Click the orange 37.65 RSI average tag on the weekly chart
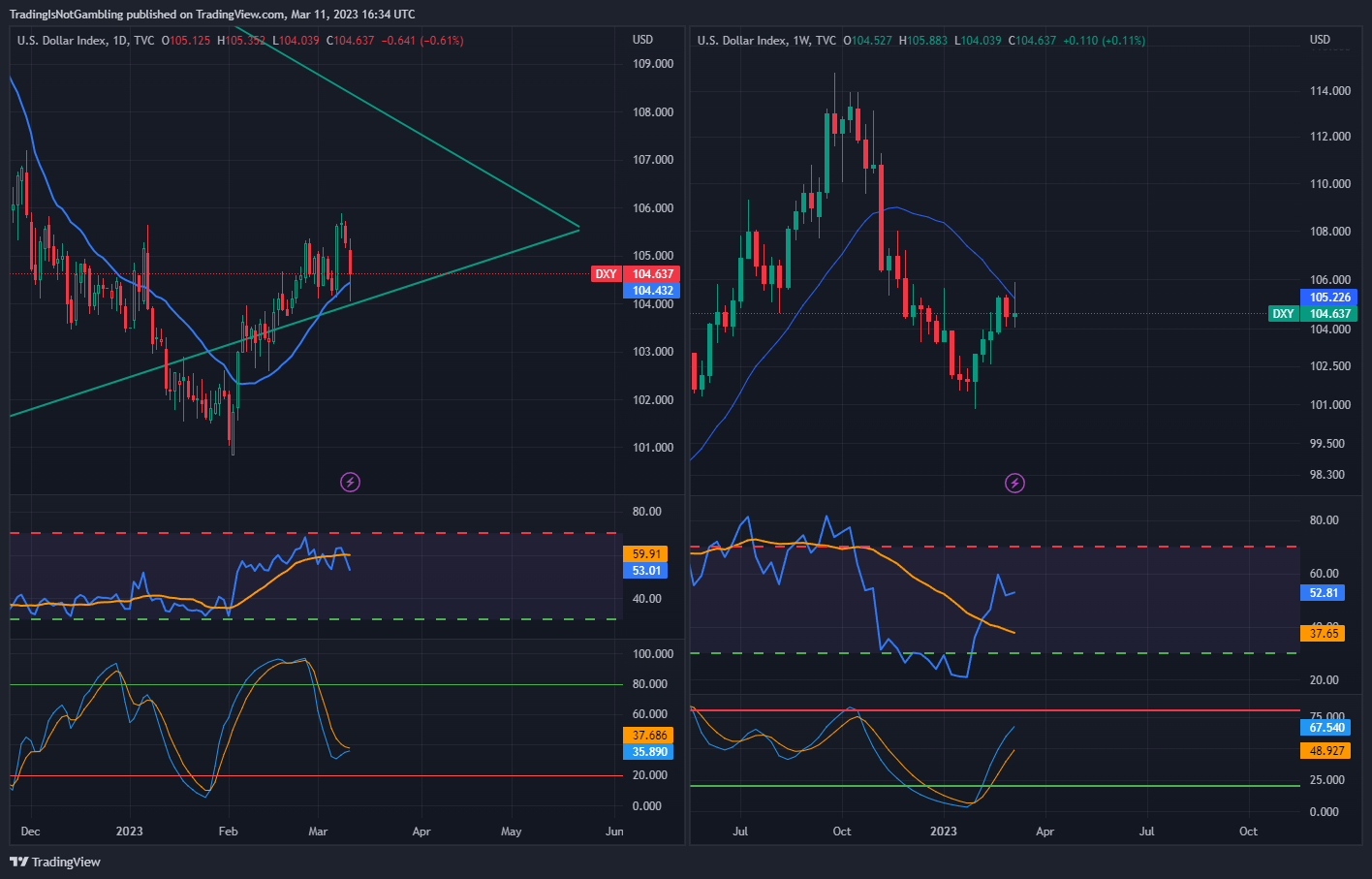 [1324, 634]
